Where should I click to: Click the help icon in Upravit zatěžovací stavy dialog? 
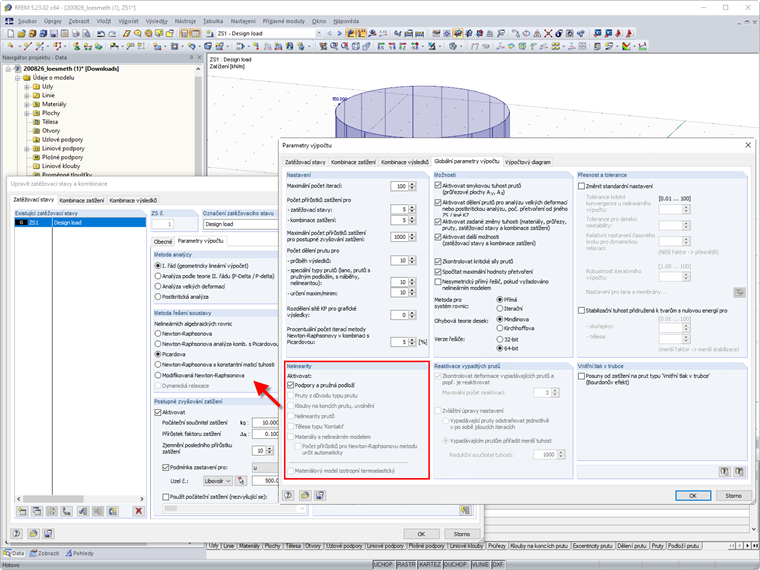click(16, 534)
